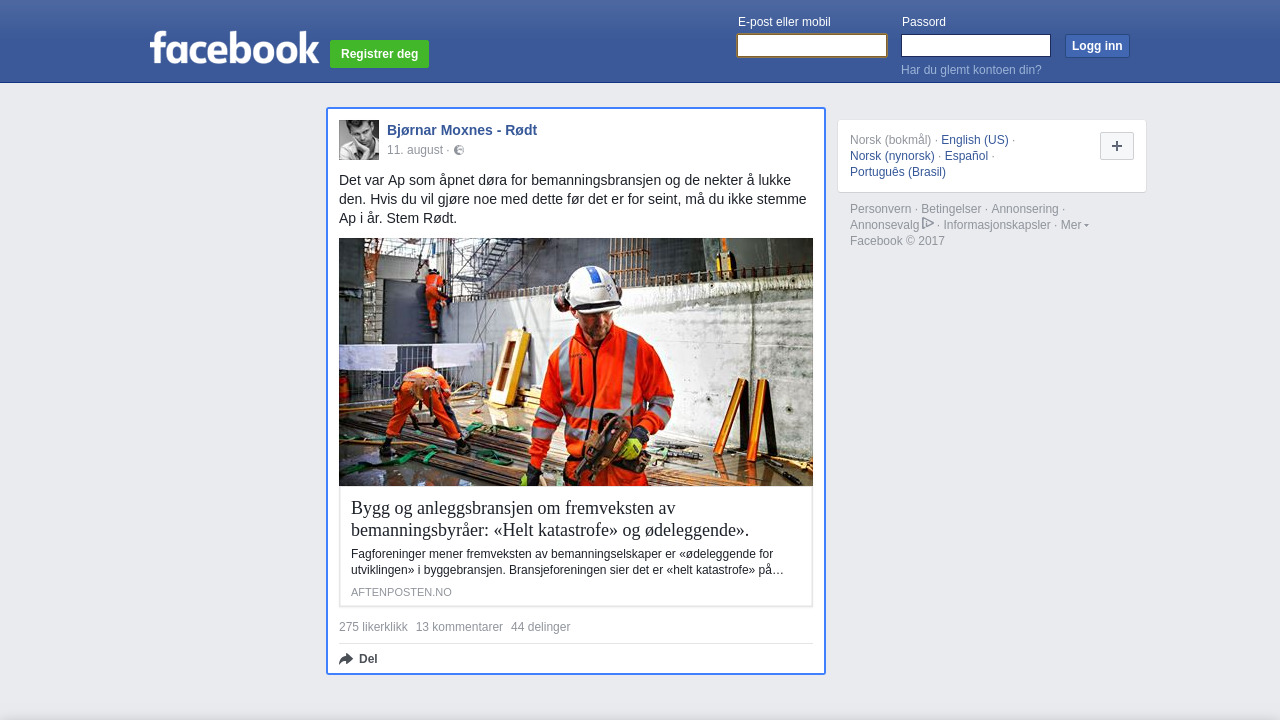Click the AFTENPOSTEN.NO source label
1280x720 pixels.
point(401,592)
